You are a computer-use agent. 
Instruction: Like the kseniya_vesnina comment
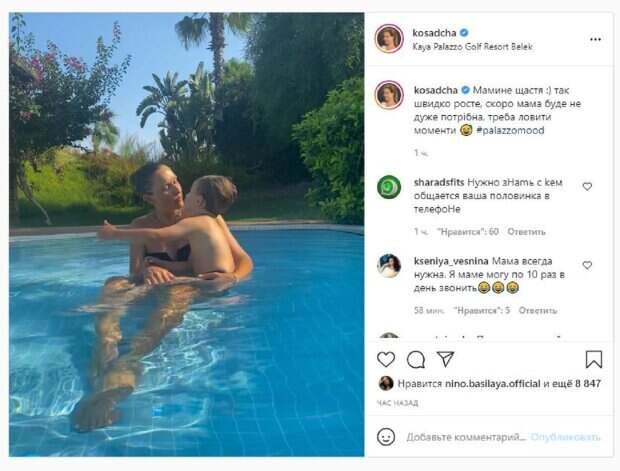pos(587,265)
